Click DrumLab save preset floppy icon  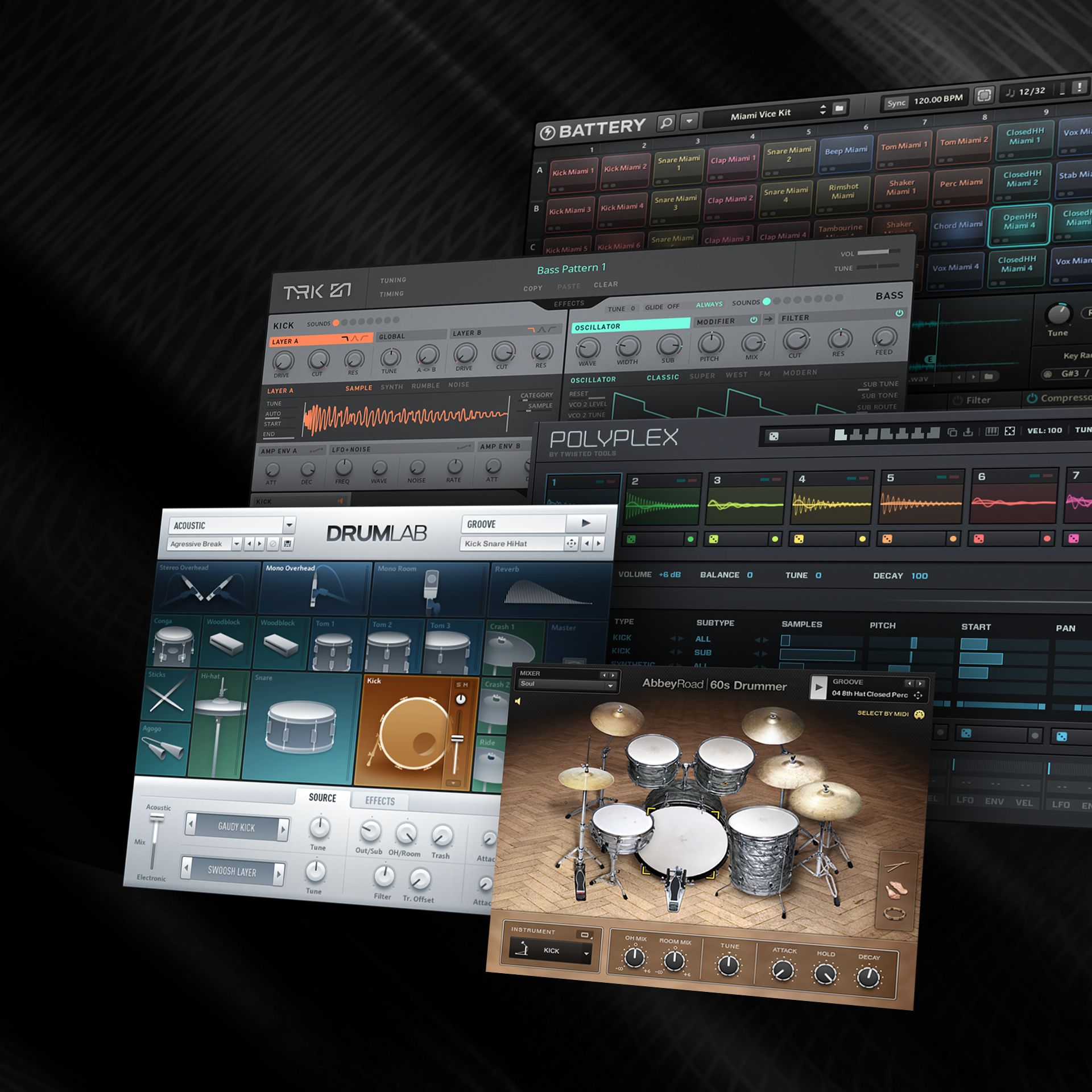287,544
